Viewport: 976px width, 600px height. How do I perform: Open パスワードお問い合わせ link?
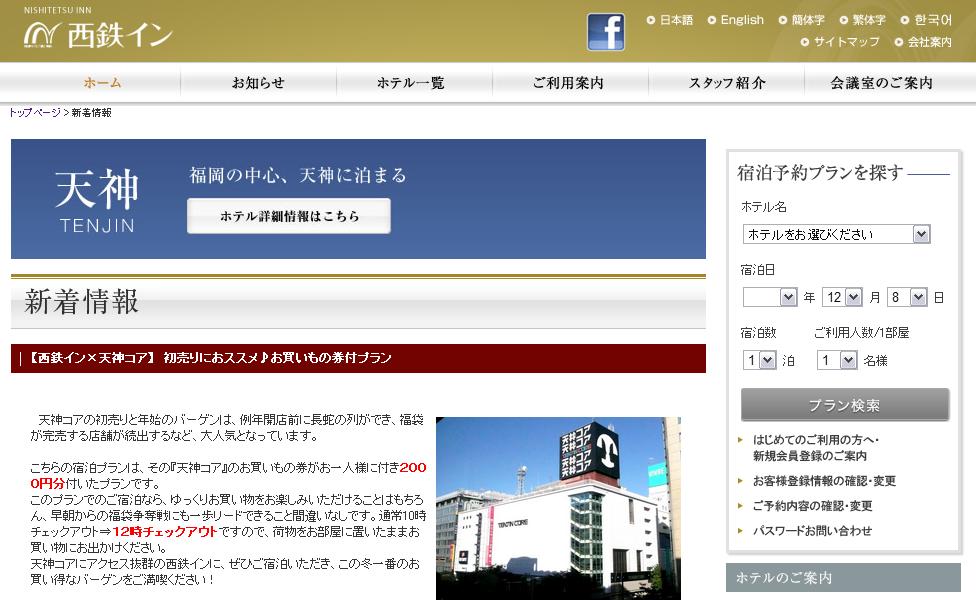point(812,531)
